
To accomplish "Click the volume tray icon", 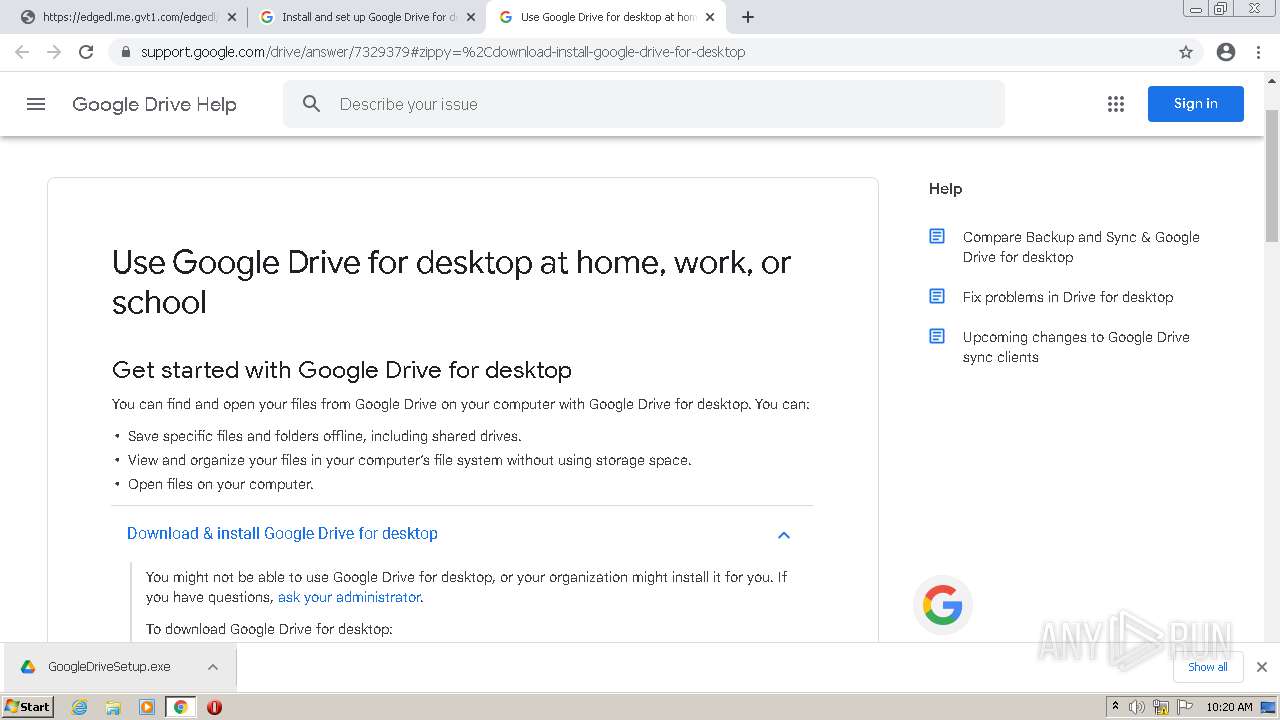I will coord(1137,707).
